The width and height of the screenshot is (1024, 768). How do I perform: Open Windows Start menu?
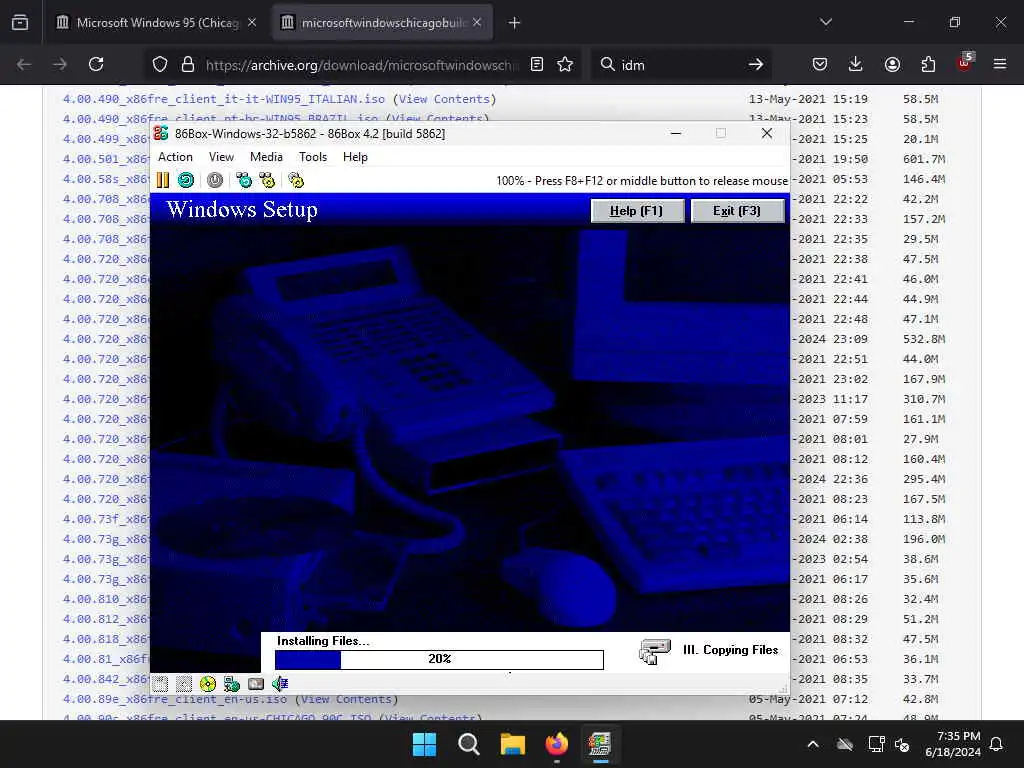pyautogui.click(x=424, y=744)
